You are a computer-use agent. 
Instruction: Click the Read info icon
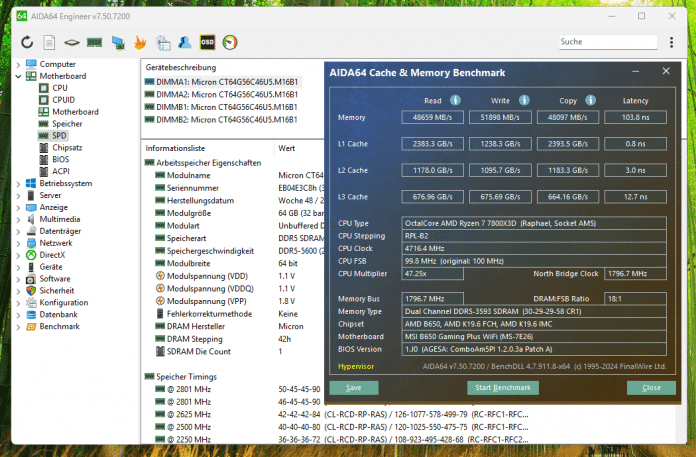click(455, 100)
